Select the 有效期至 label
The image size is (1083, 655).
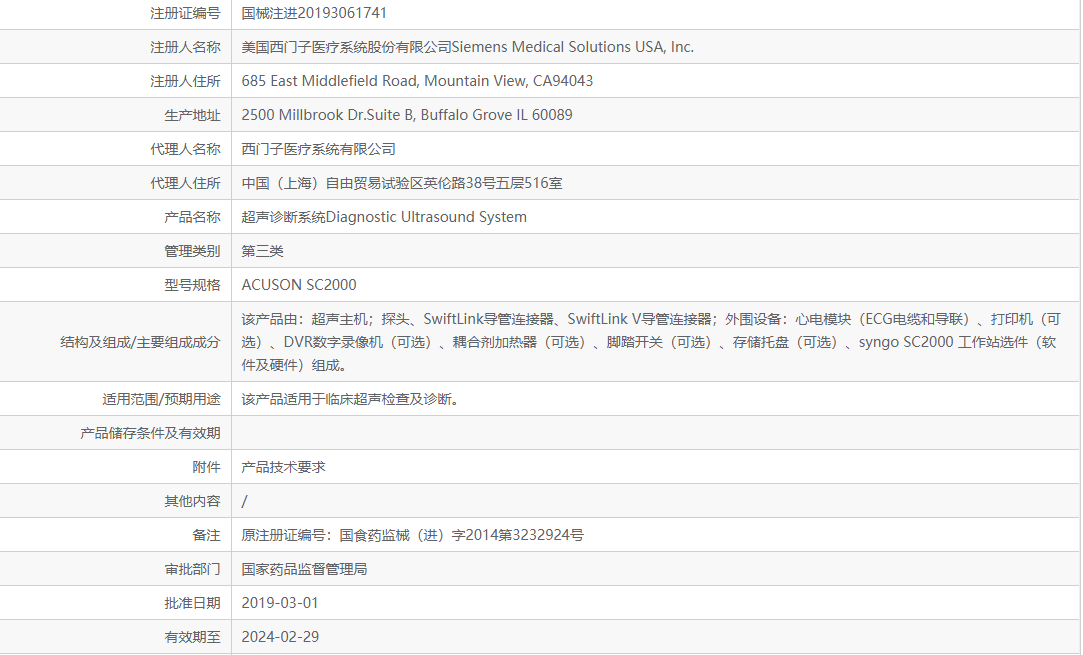point(192,636)
